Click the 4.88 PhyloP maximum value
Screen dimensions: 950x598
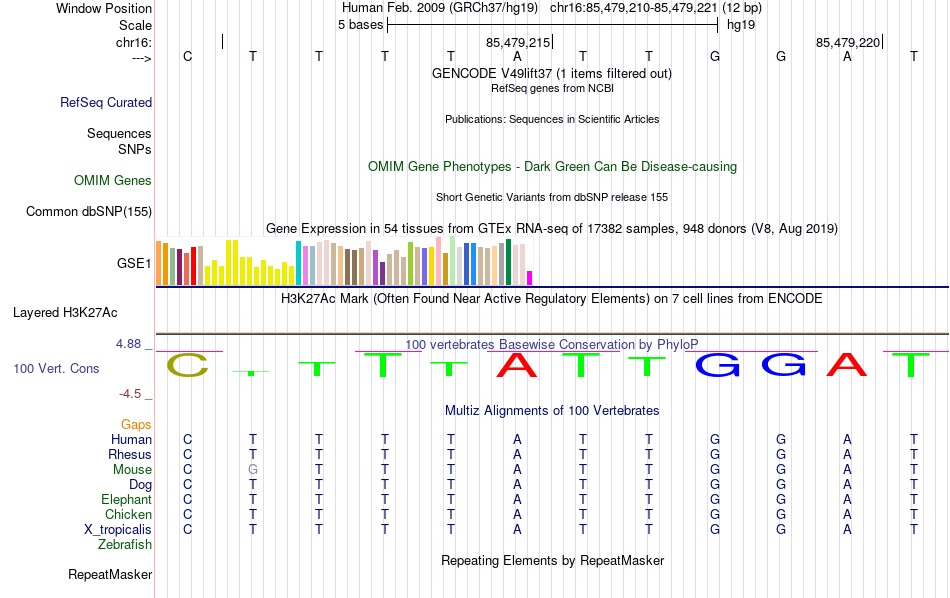128,344
